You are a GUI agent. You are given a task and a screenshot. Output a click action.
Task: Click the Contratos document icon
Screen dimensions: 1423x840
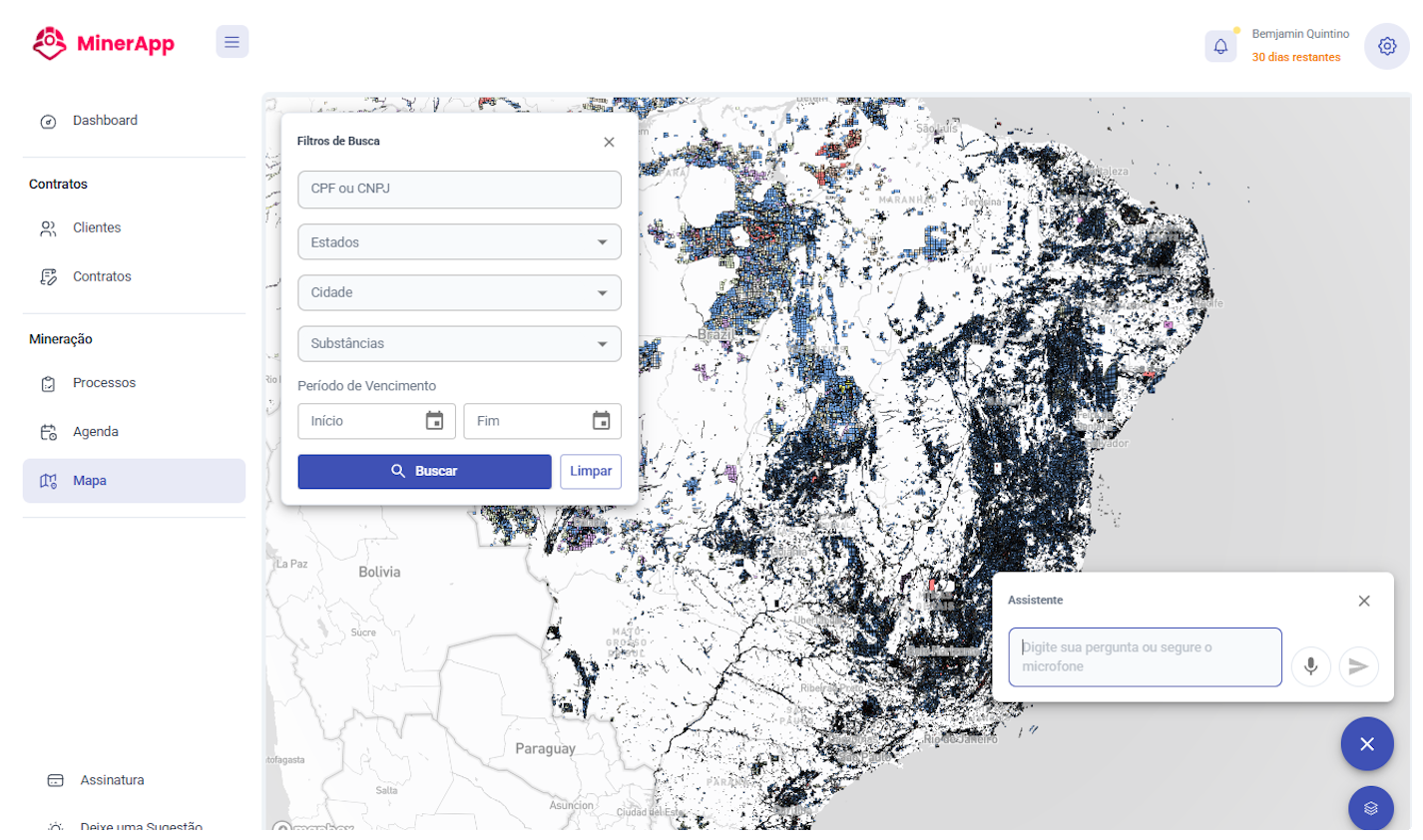pos(48,277)
